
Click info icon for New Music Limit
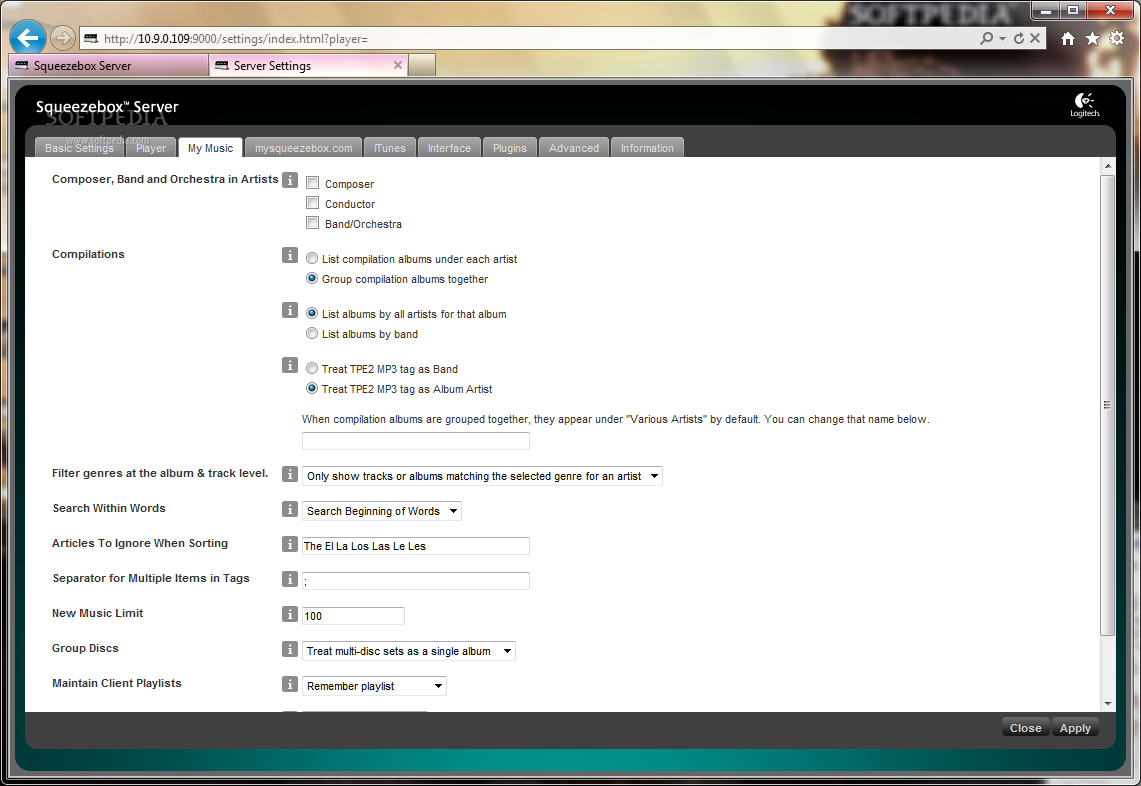pos(290,614)
